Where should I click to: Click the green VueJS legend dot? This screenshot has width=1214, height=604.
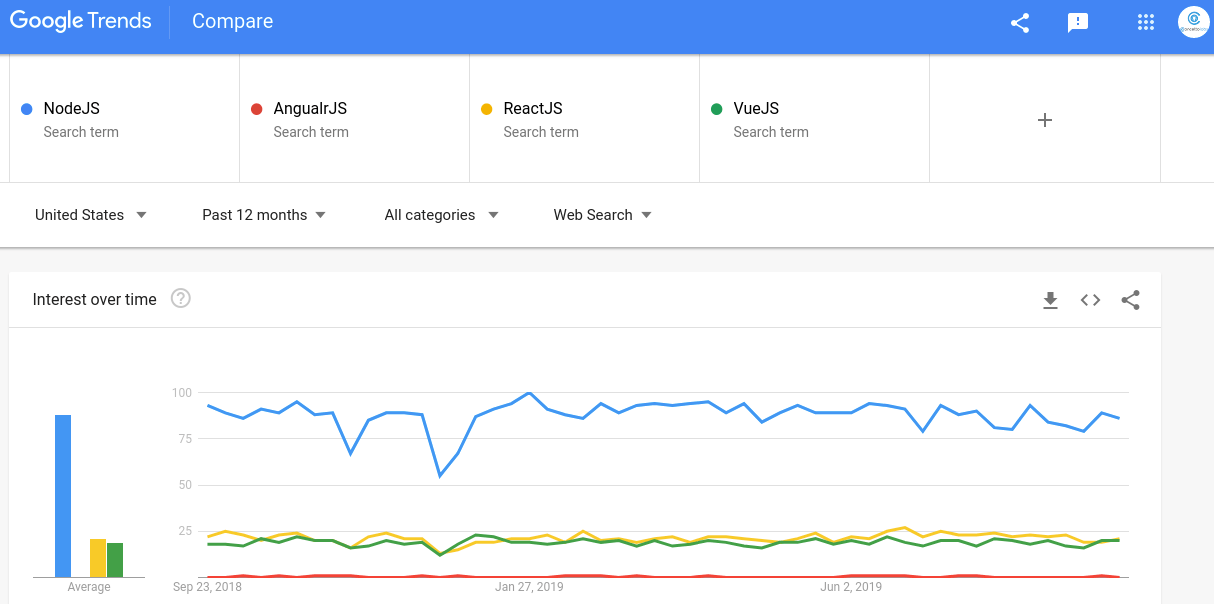pyautogui.click(x=717, y=108)
